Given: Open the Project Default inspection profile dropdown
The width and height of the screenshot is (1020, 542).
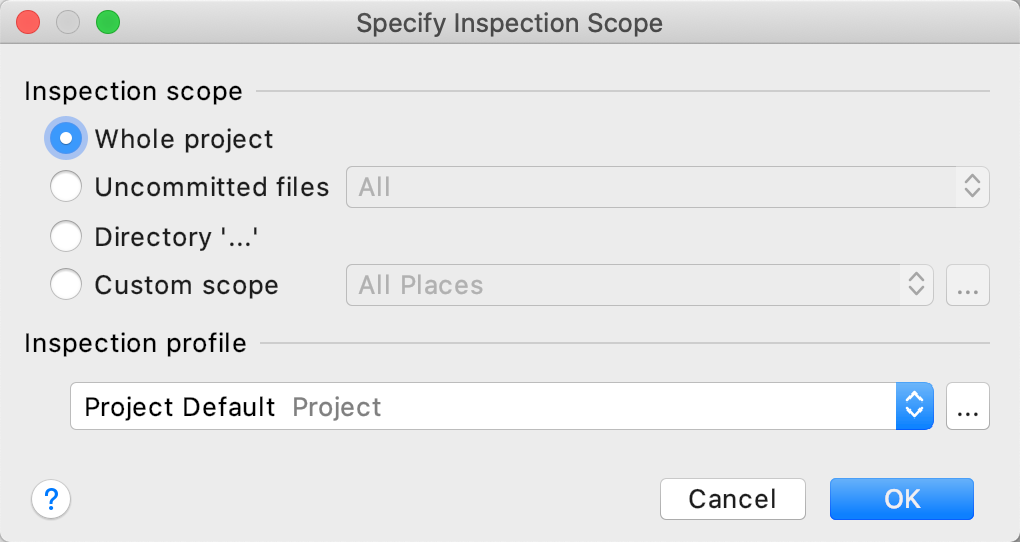Looking at the screenshot, I should (480, 407).
